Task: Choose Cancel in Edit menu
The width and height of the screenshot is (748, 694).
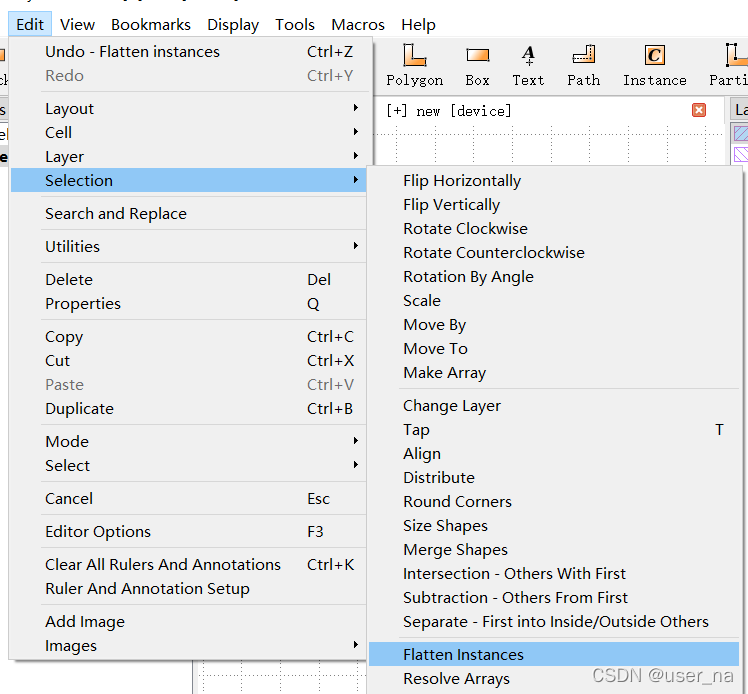Action: tap(188, 498)
